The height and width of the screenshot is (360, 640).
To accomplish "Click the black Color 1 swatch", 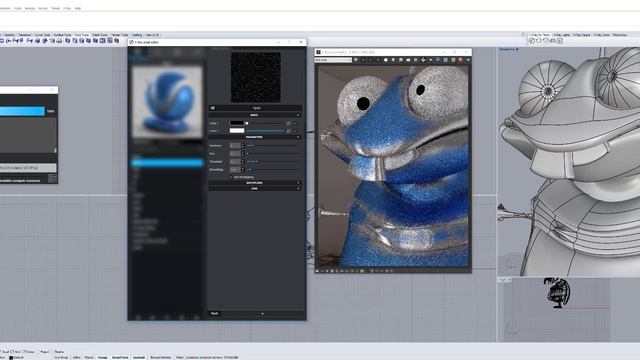I will click(237, 123).
